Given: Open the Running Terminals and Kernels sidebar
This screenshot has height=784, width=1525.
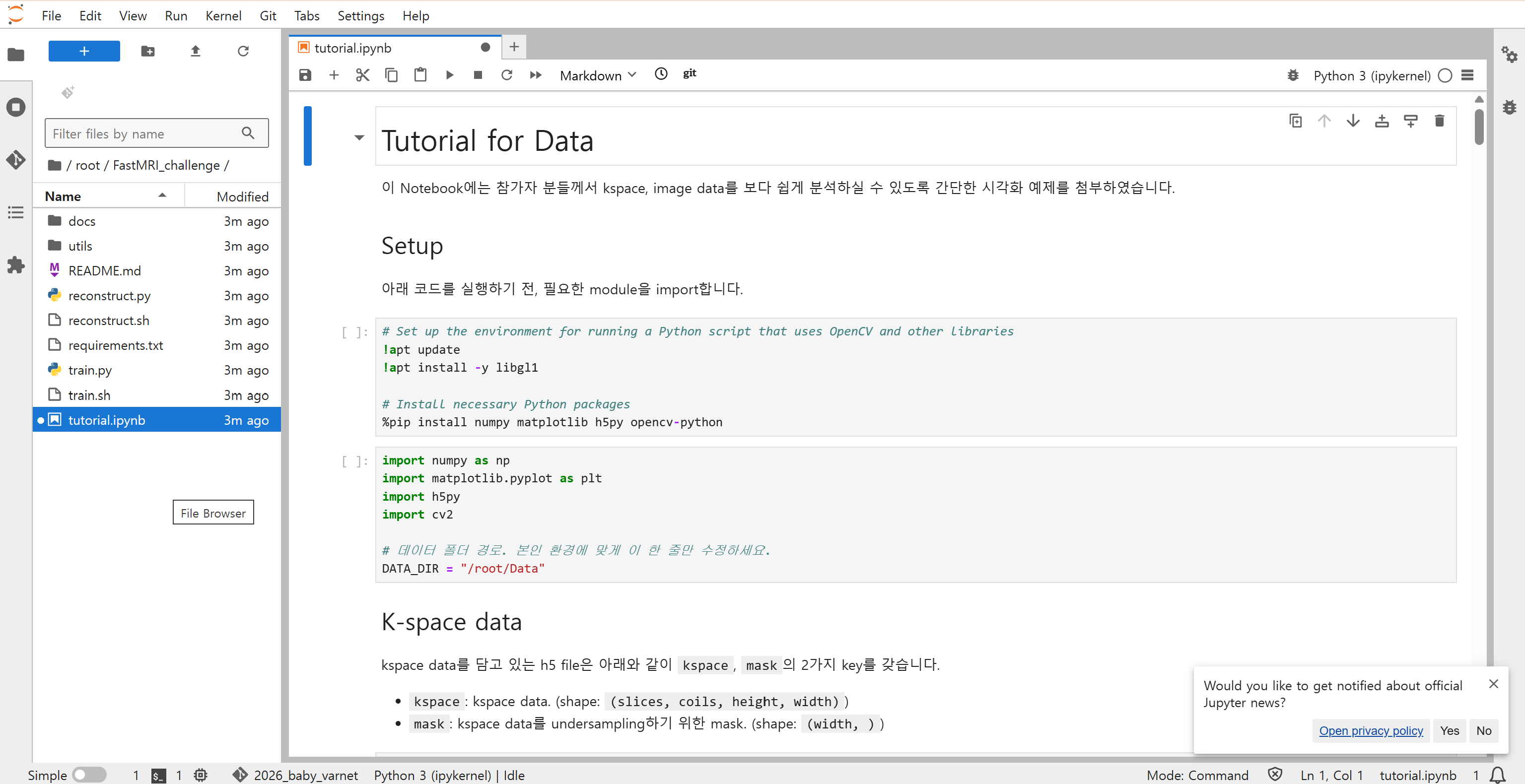Looking at the screenshot, I should coord(16,107).
